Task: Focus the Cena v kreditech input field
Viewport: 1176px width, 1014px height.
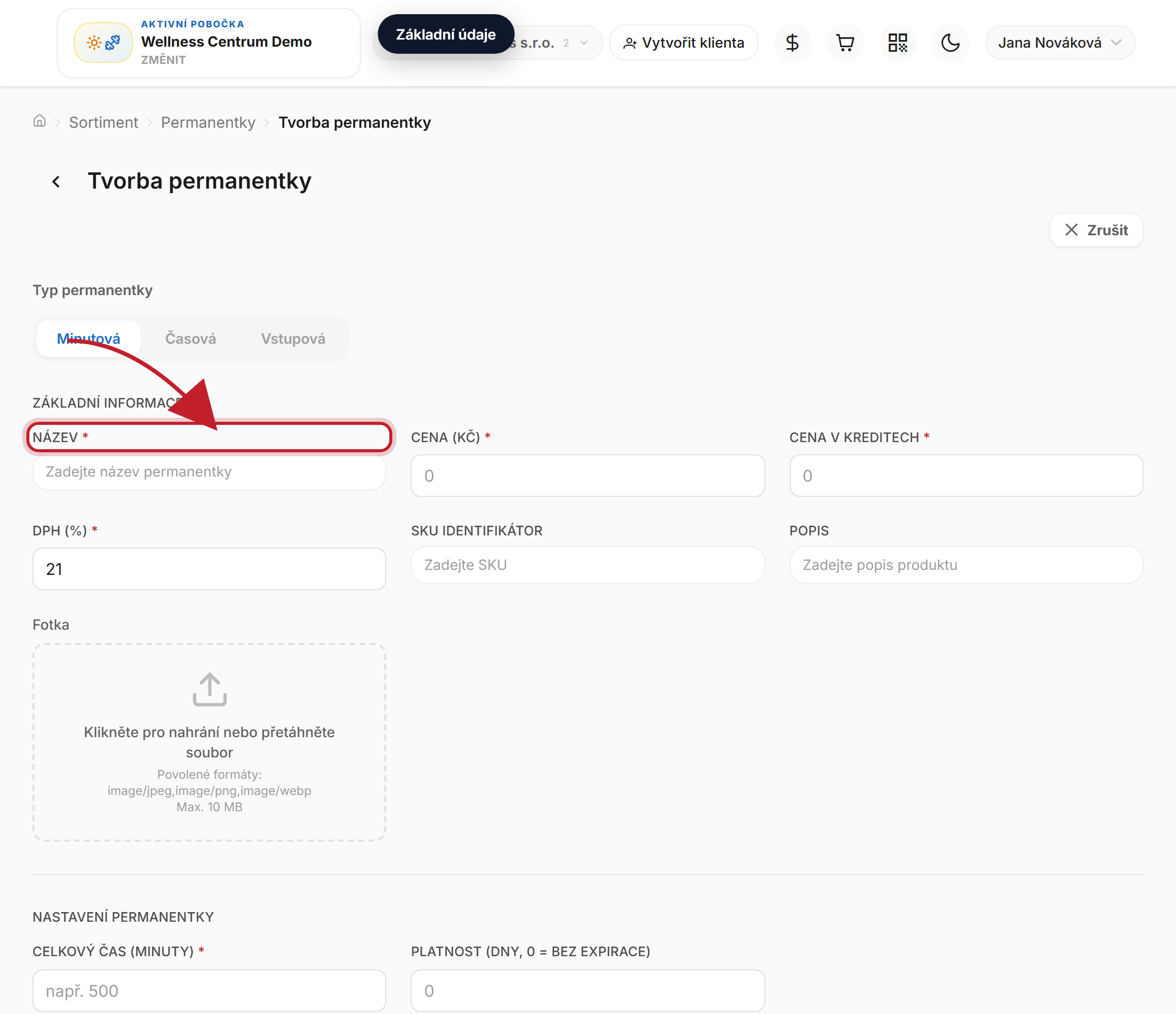Action: 966,476
